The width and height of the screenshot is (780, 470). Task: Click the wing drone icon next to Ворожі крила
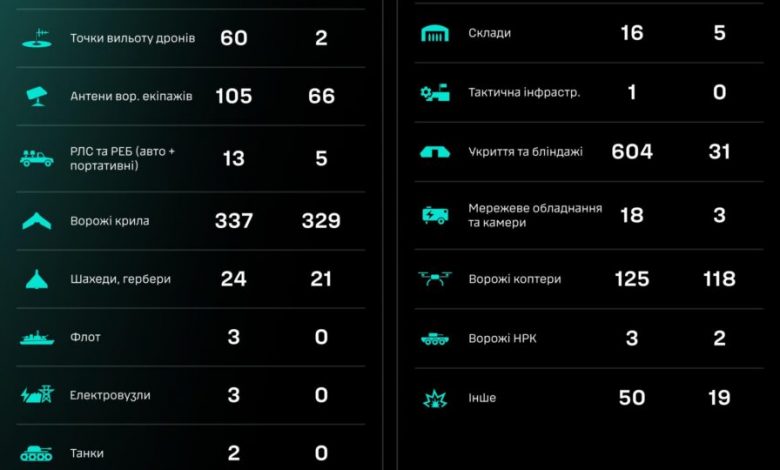click(x=37, y=221)
